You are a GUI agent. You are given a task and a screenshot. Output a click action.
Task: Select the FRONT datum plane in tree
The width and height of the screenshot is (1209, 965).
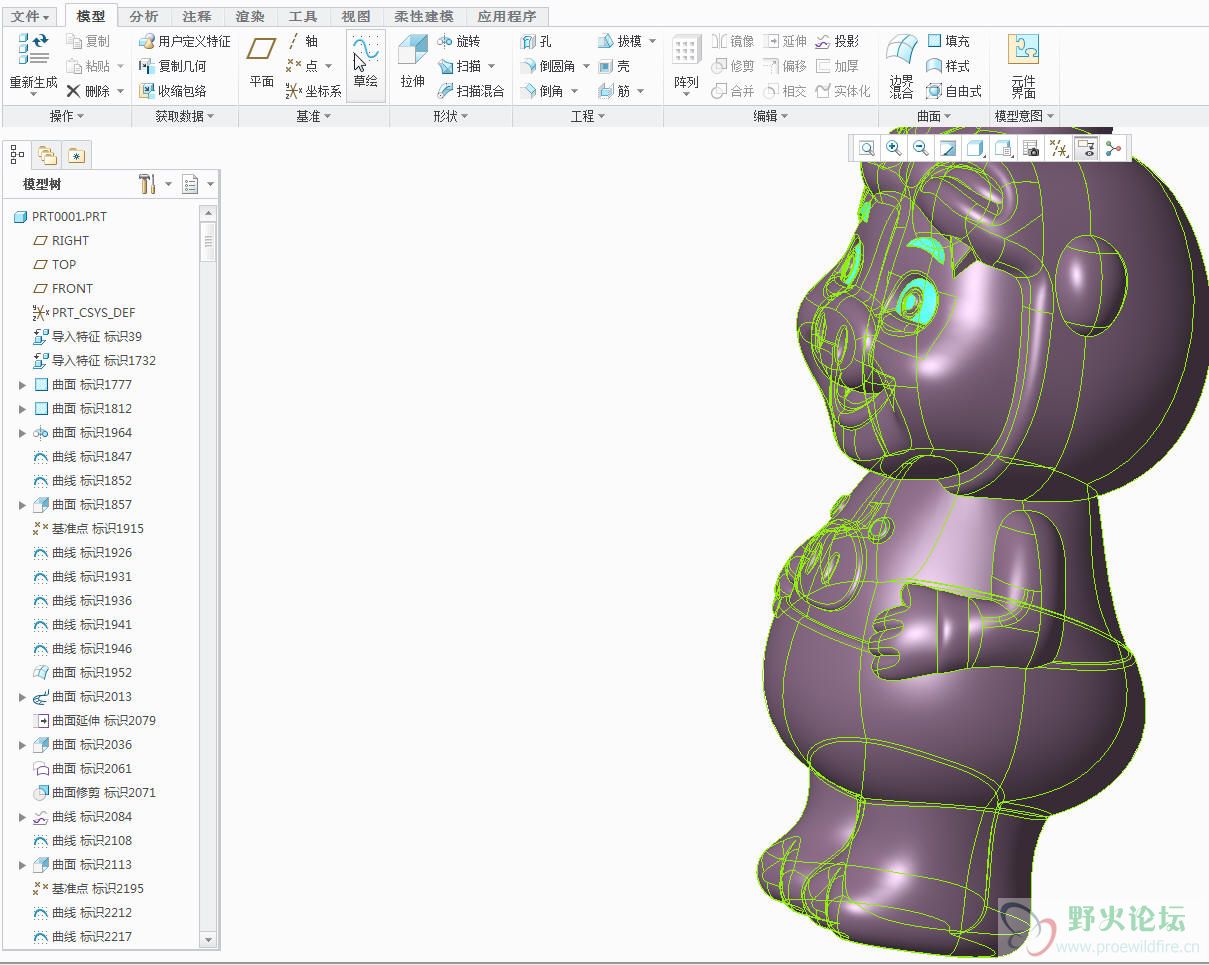point(63,289)
